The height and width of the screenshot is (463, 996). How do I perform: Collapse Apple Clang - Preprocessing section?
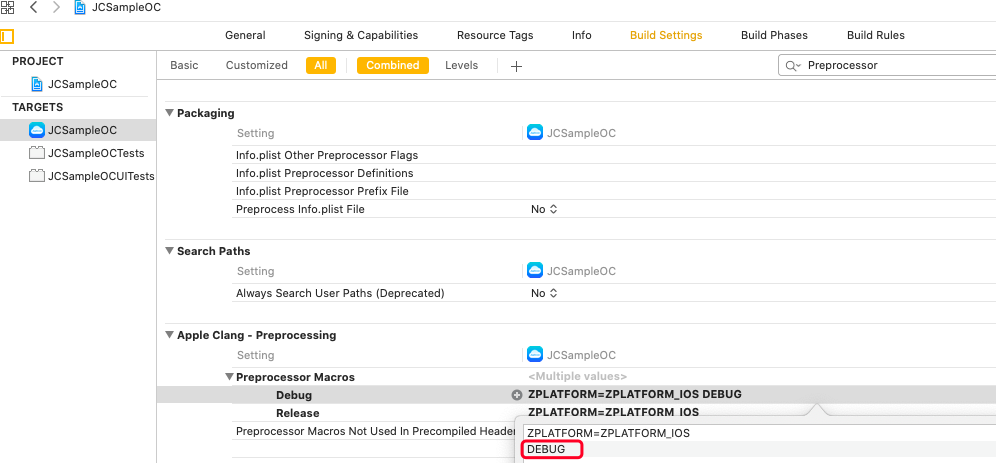click(170, 335)
